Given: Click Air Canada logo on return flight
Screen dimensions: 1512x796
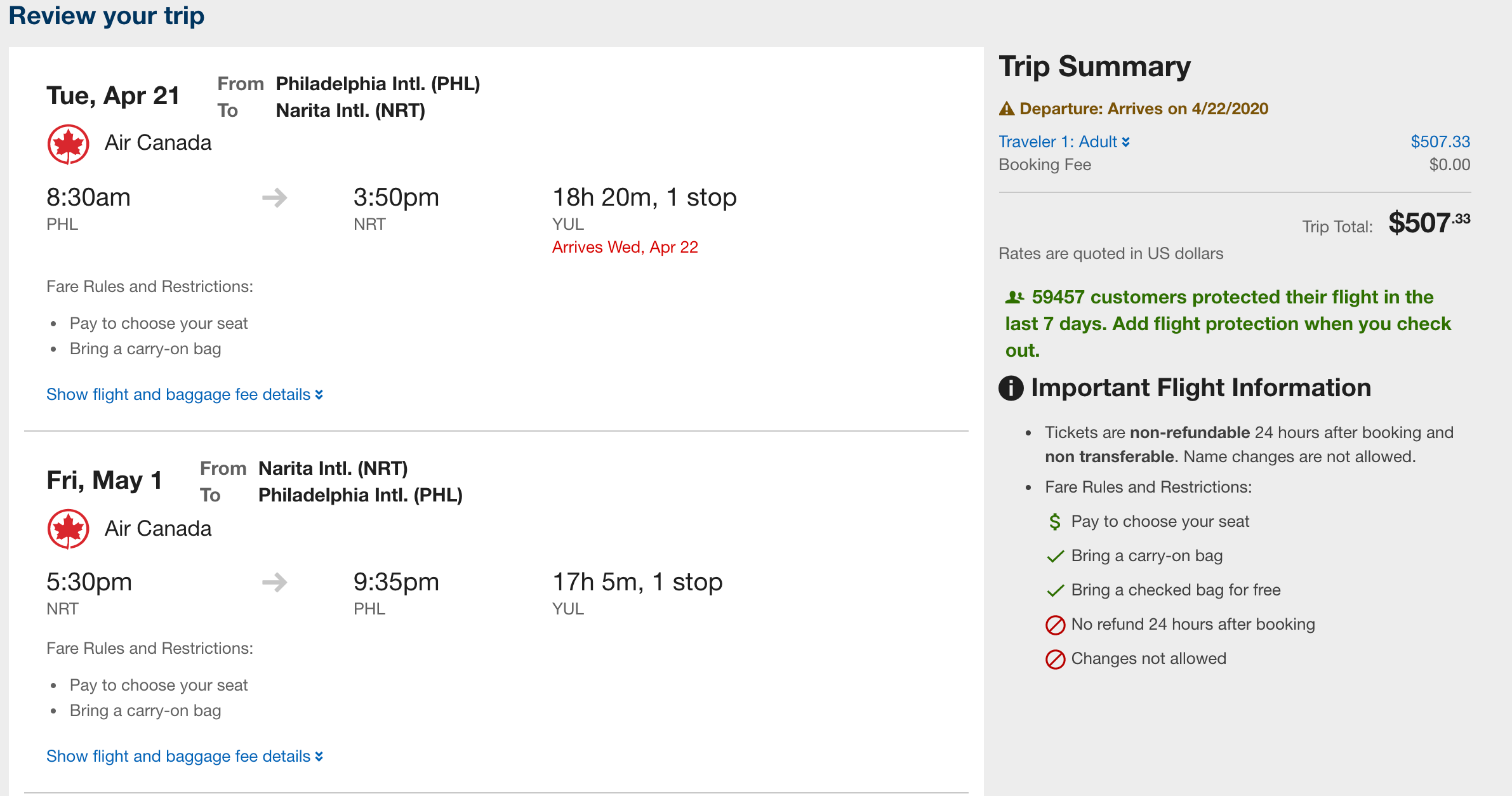Looking at the screenshot, I should coord(69,529).
